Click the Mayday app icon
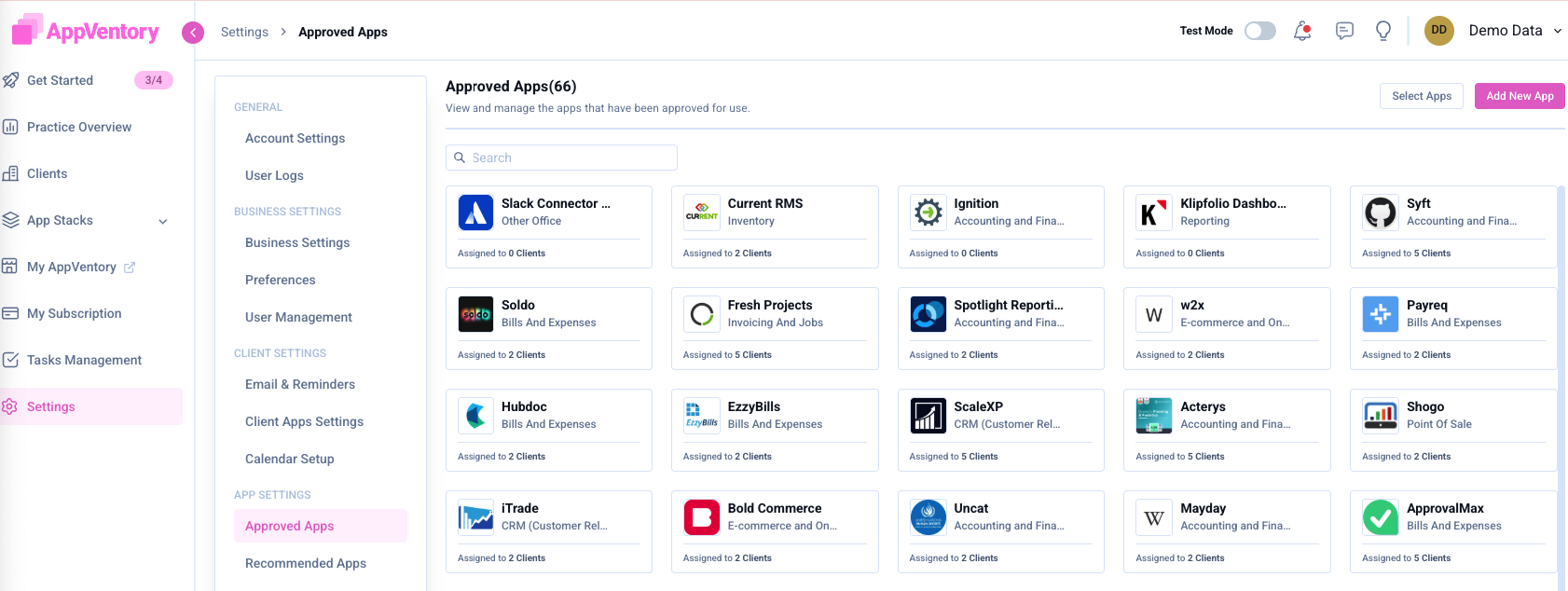This screenshot has width=1568, height=591. pyautogui.click(x=1154, y=517)
